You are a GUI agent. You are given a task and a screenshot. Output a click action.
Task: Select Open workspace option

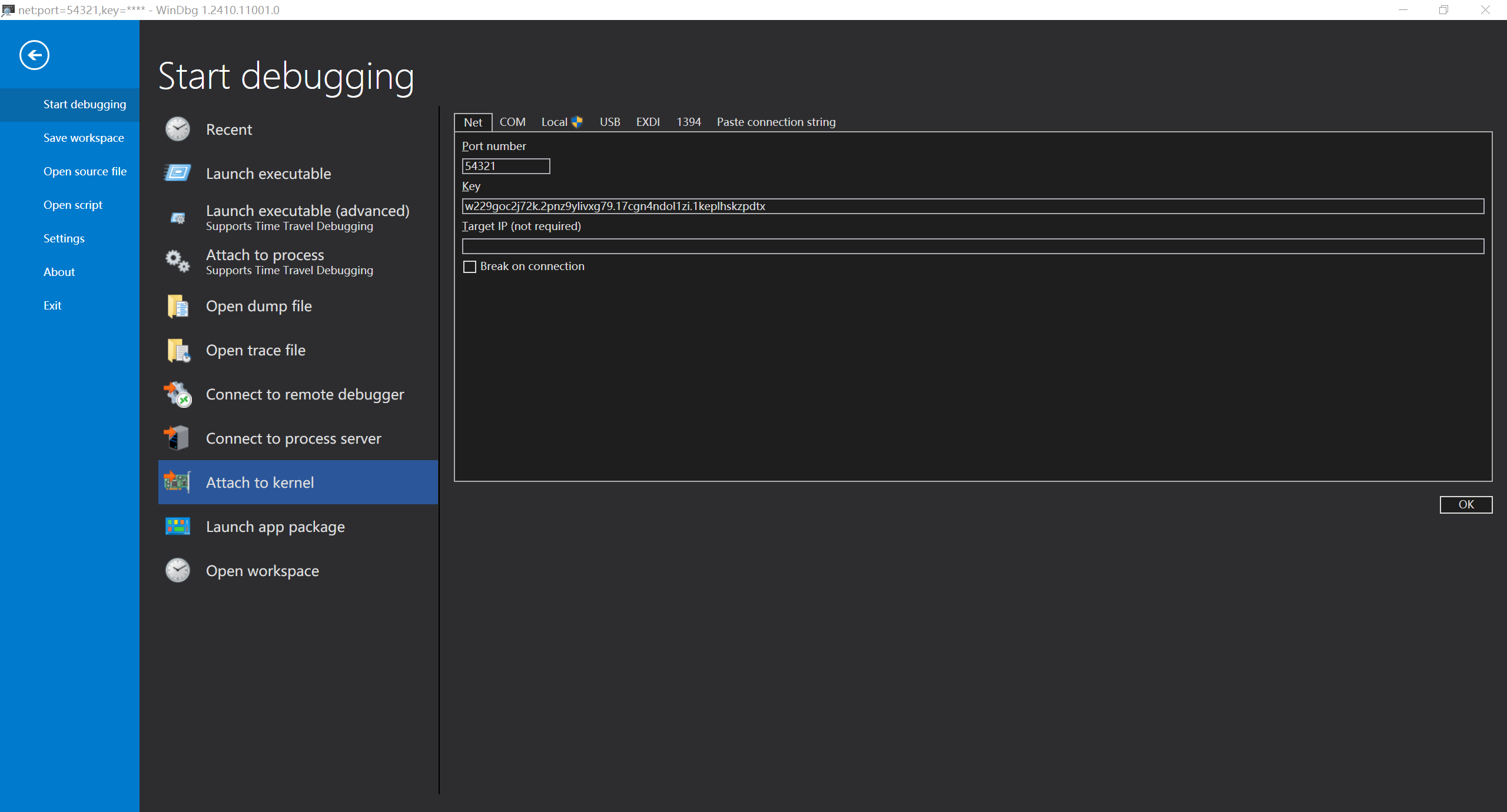point(262,571)
